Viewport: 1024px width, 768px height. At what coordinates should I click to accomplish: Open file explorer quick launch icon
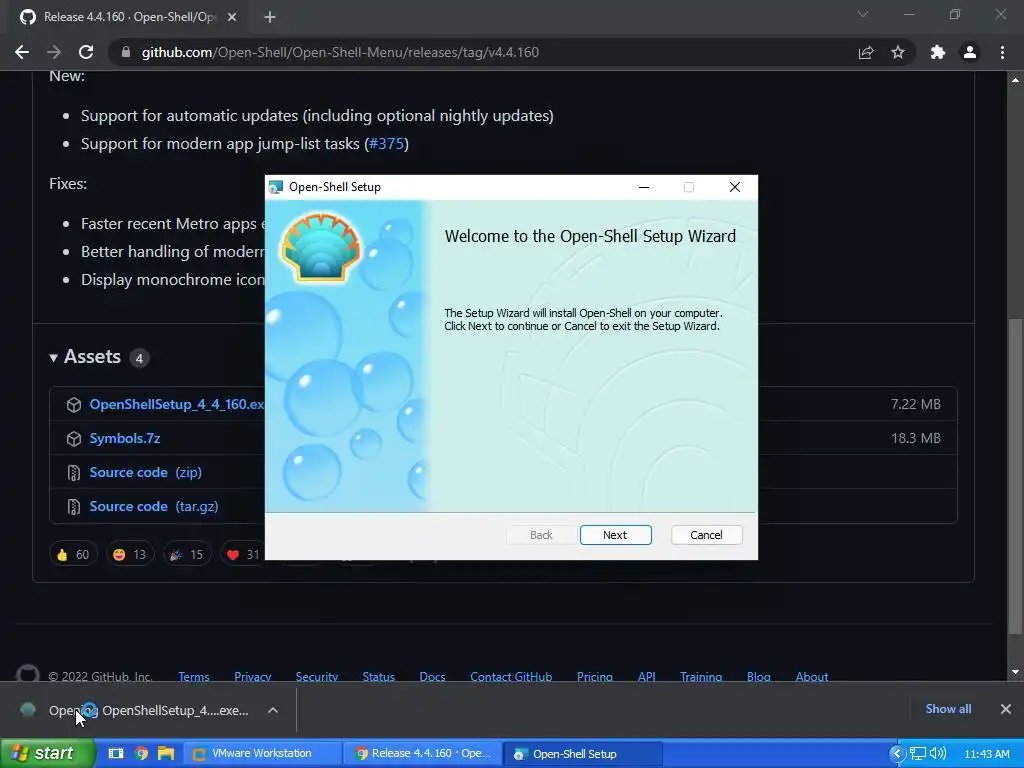[166, 753]
